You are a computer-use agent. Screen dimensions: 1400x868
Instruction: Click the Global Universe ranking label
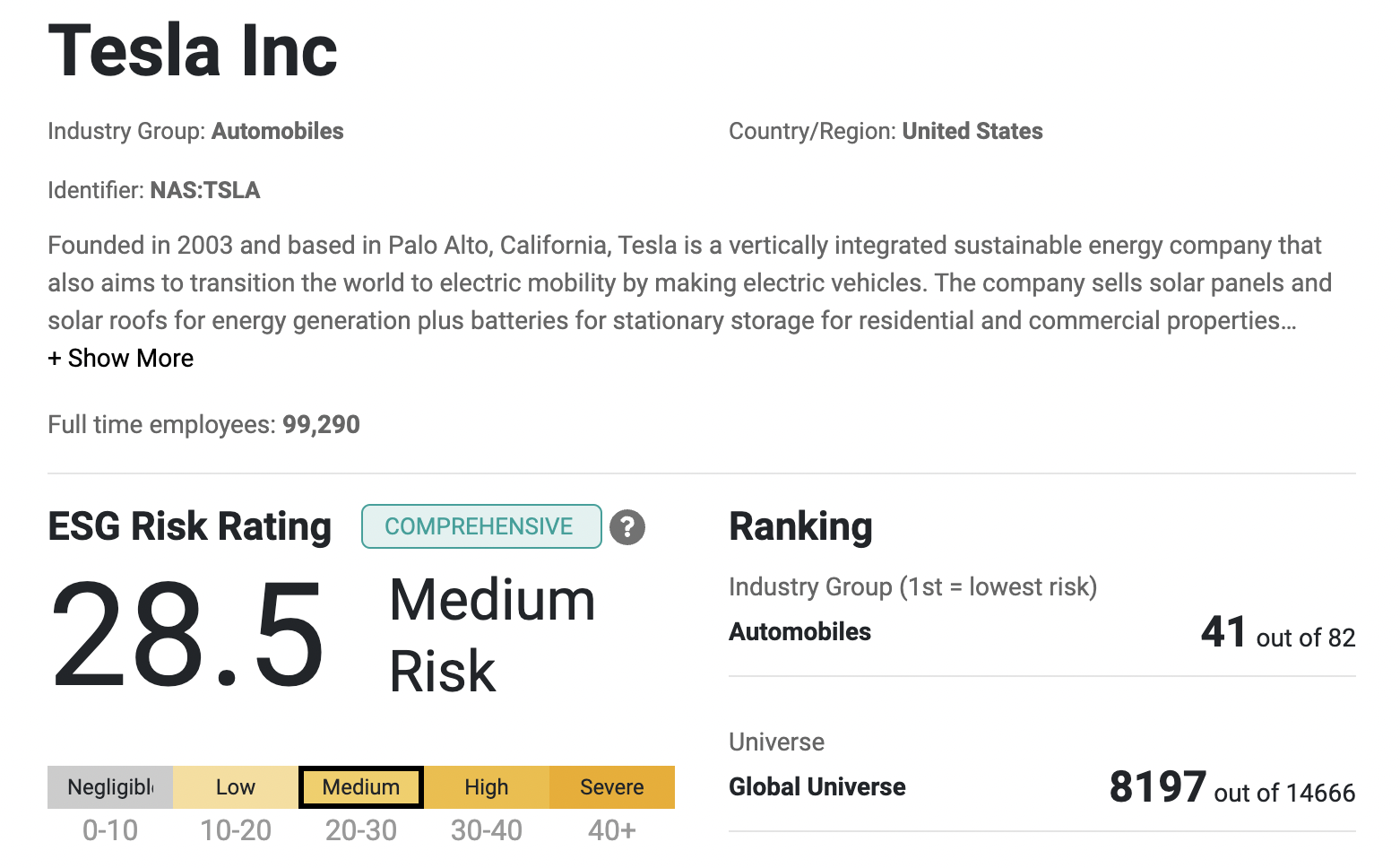(817, 787)
